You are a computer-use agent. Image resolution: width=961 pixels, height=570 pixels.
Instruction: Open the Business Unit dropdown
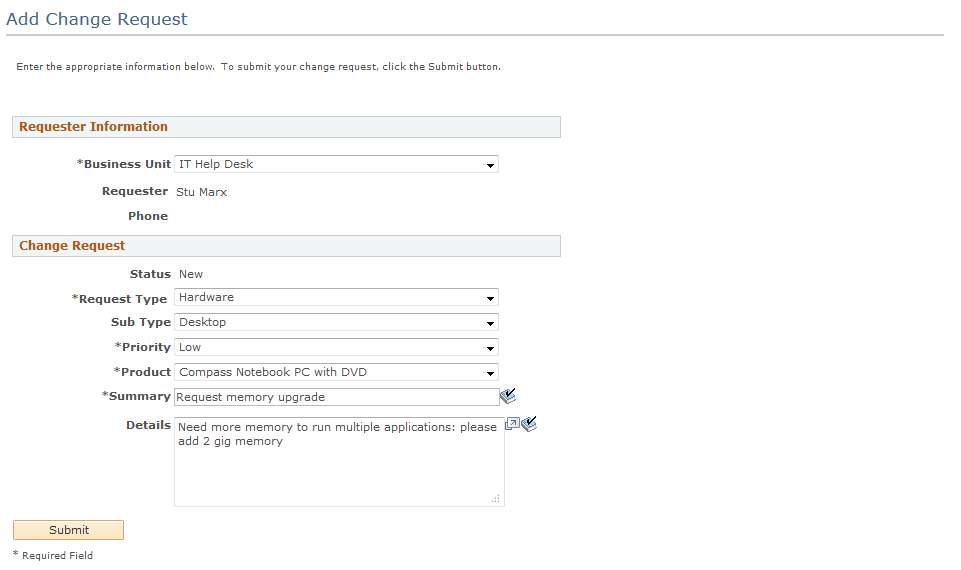tap(336, 164)
